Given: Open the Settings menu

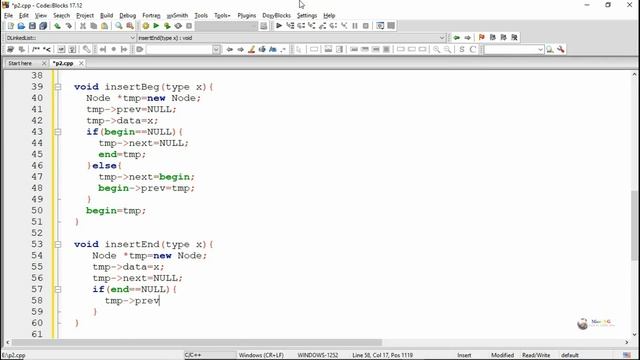Looking at the screenshot, I should click(307, 16).
